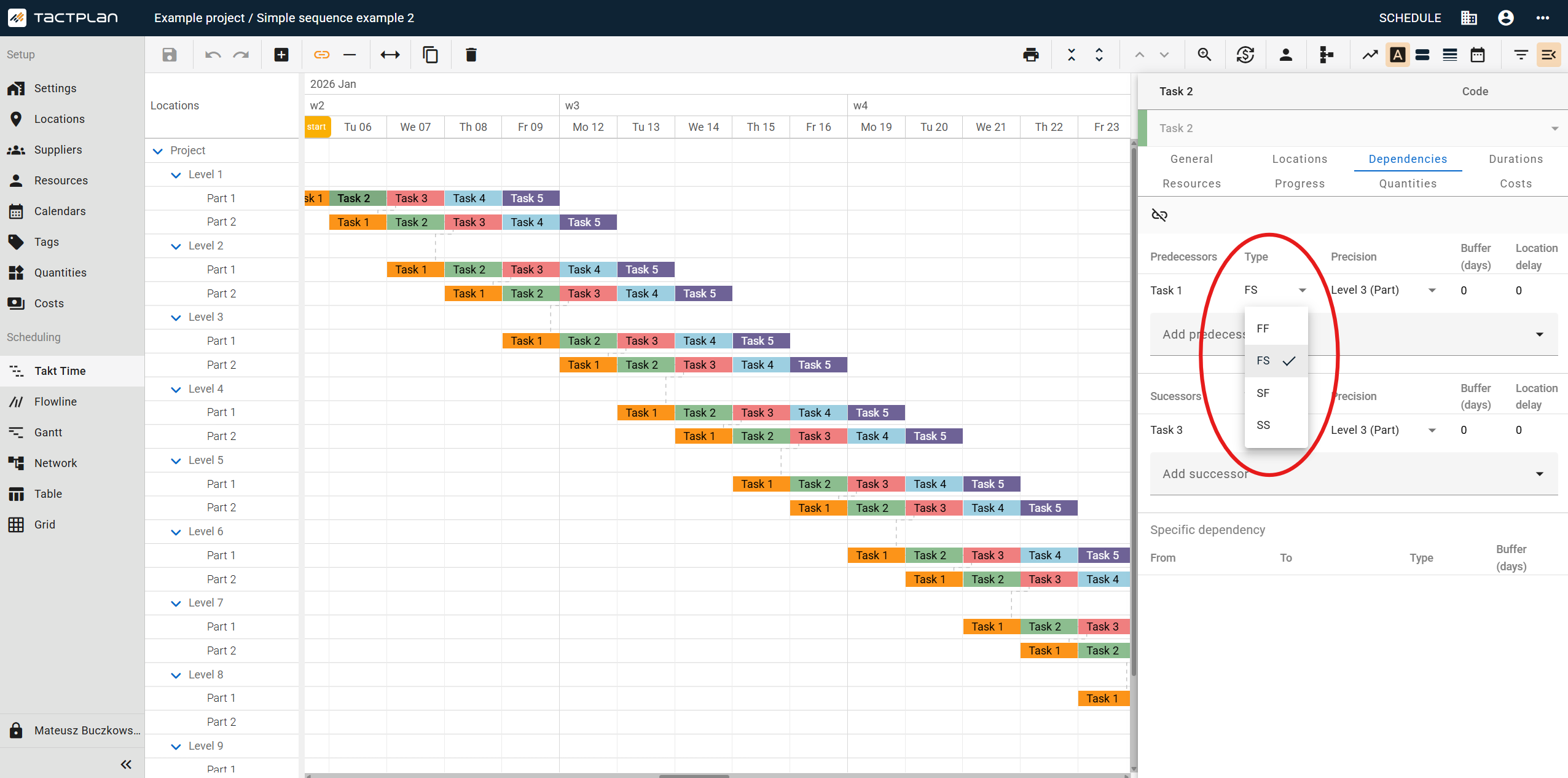Viewport: 1568px width, 778px height.
Task: Open Calendars in the sidebar
Action: (x=72, y=211)
